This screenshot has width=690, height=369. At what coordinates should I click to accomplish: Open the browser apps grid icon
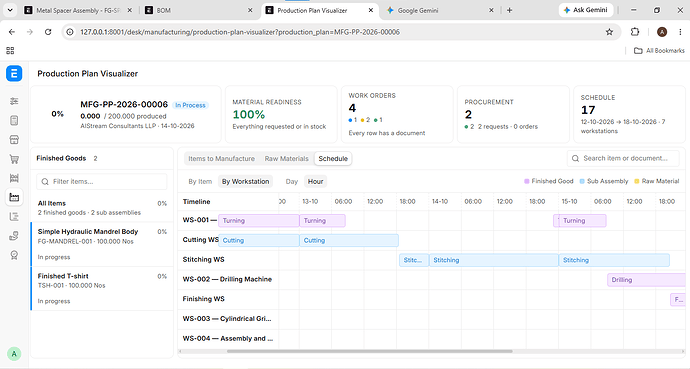coord(10,51)
